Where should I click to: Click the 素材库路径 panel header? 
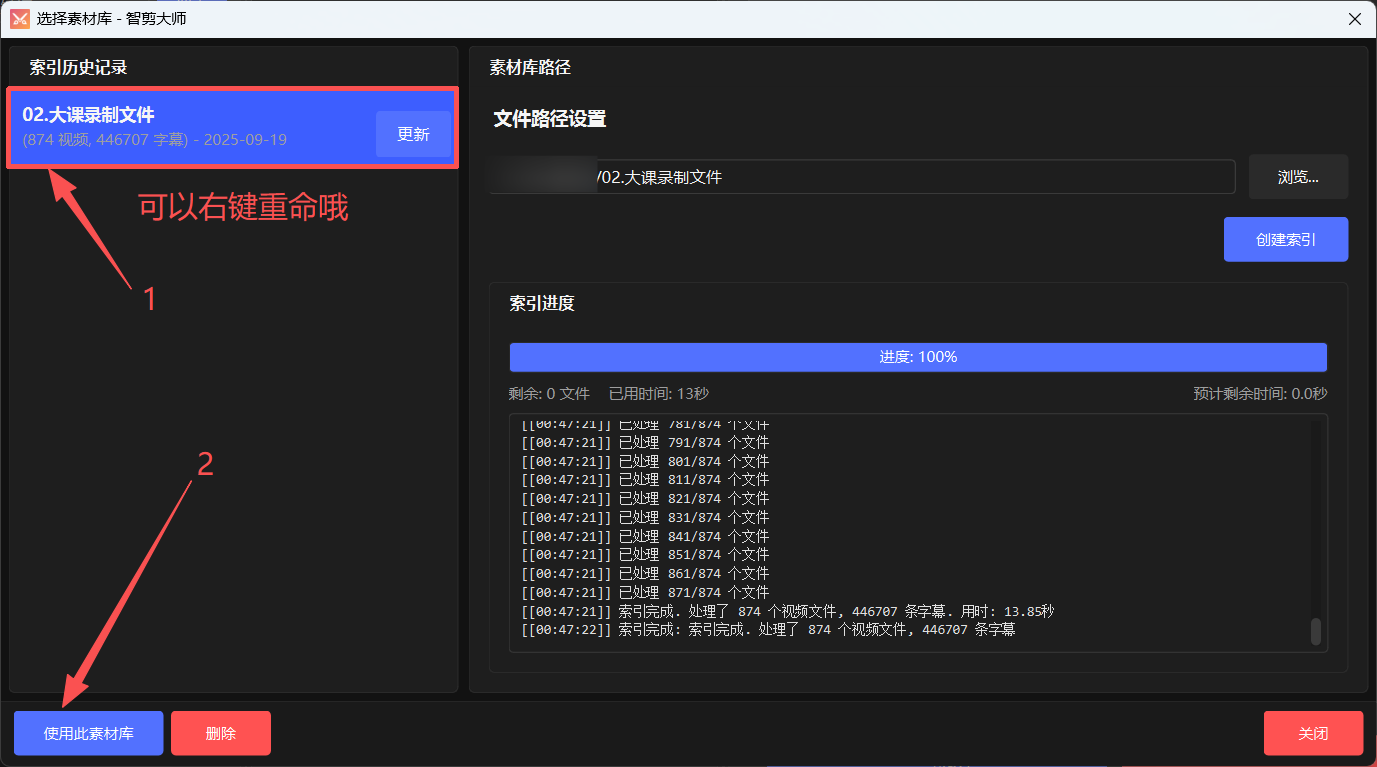pyautogui.click(x=529, y=68)
